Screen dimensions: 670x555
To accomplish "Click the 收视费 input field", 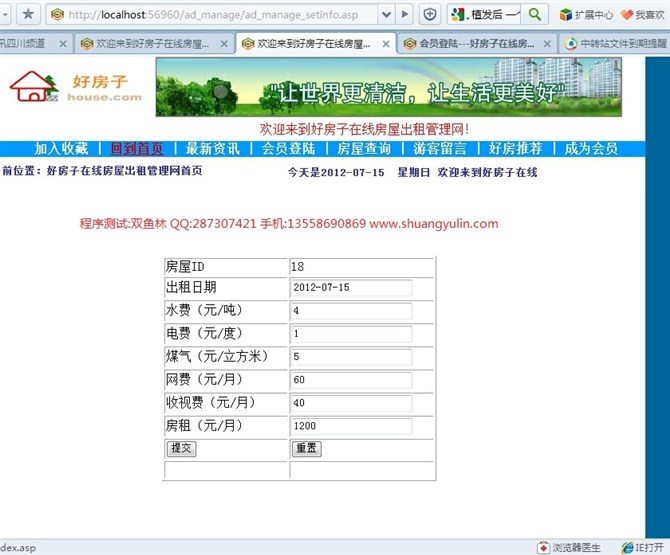I will (351, 403).
